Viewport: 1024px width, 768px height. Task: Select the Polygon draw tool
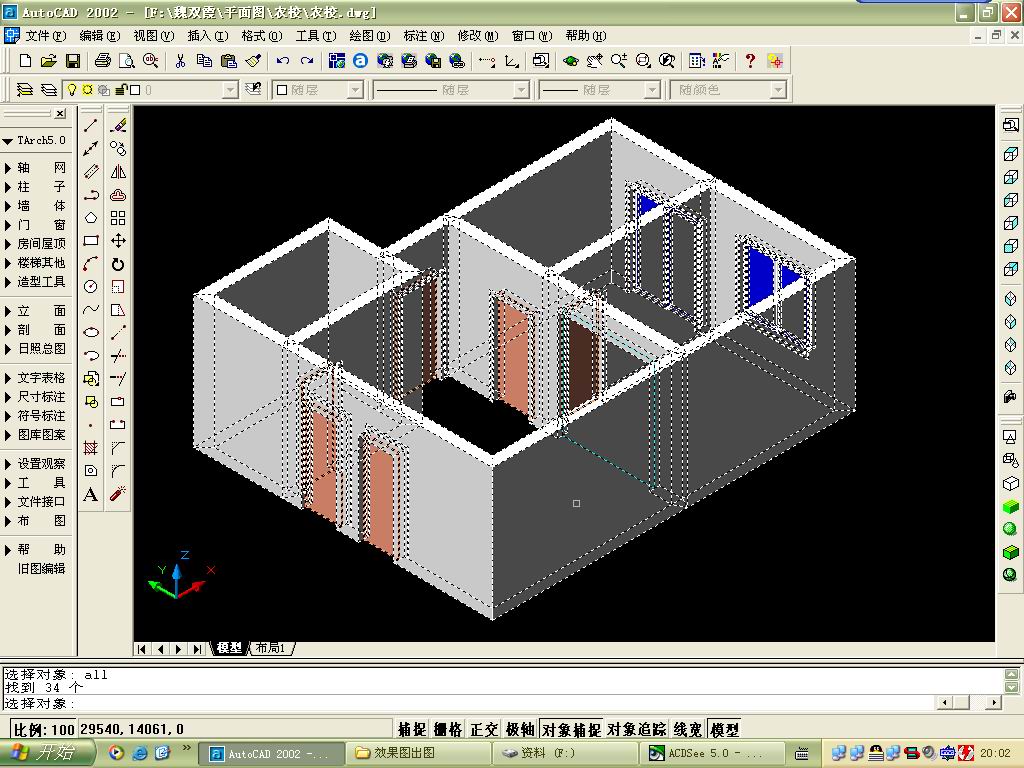pos(91,217)
